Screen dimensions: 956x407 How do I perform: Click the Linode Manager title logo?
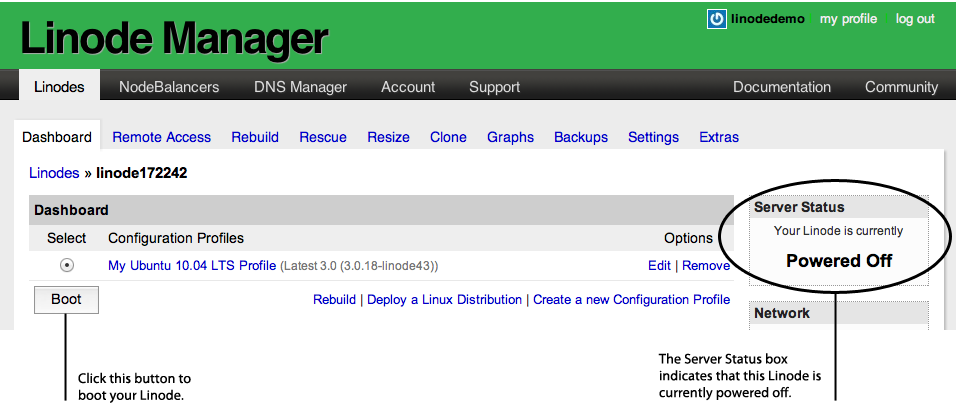click(x=174, y=38)
